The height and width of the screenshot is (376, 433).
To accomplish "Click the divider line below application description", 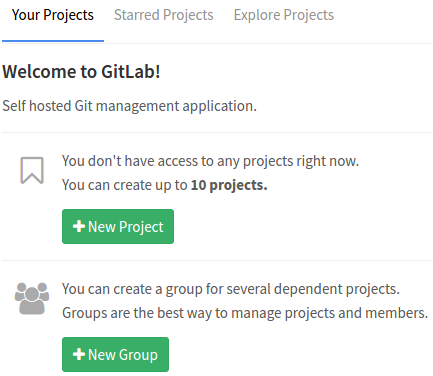I will pos(217,132).
